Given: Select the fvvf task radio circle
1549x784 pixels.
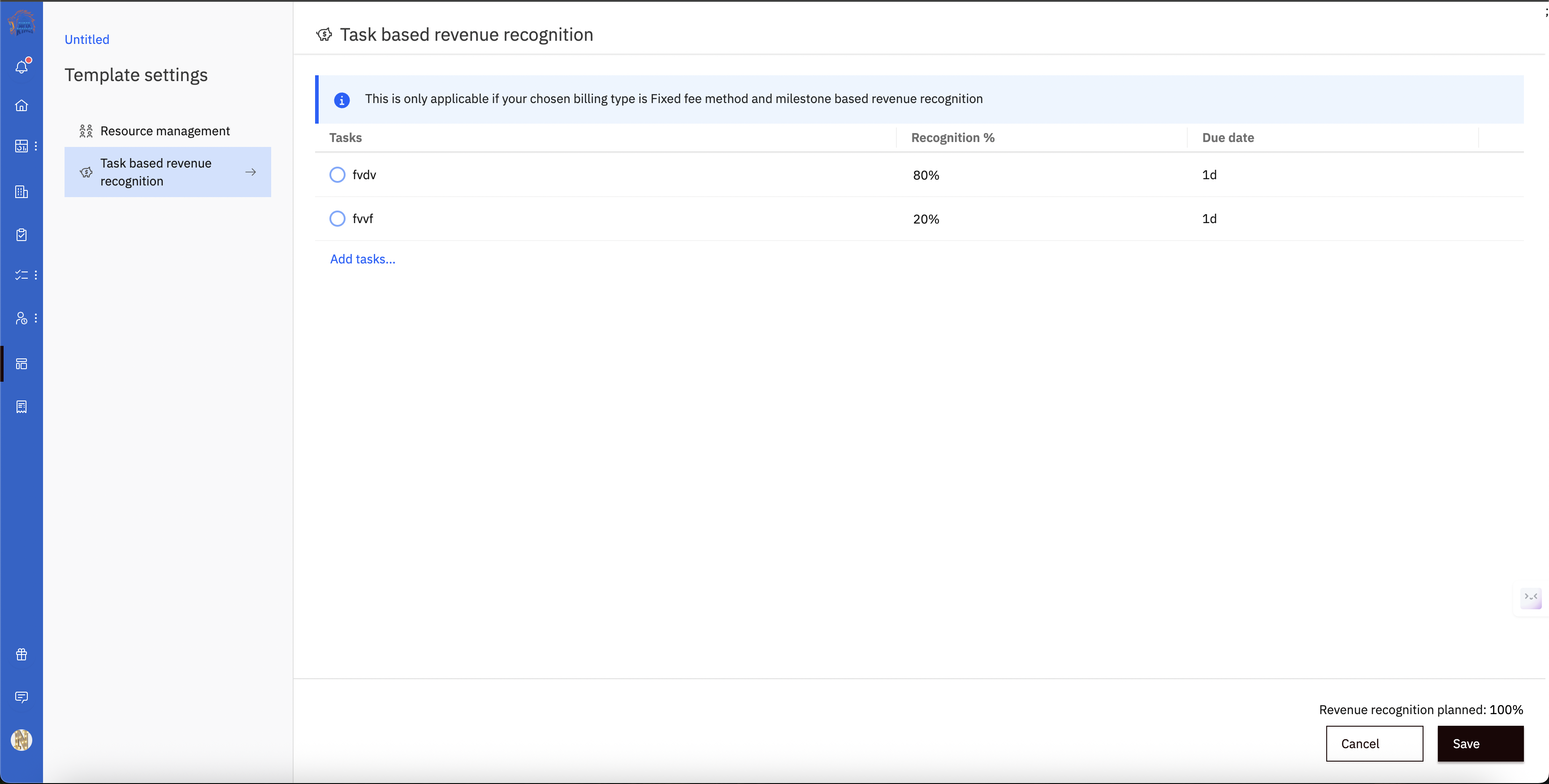Looking at the screenshot, I should pos(337,219).
